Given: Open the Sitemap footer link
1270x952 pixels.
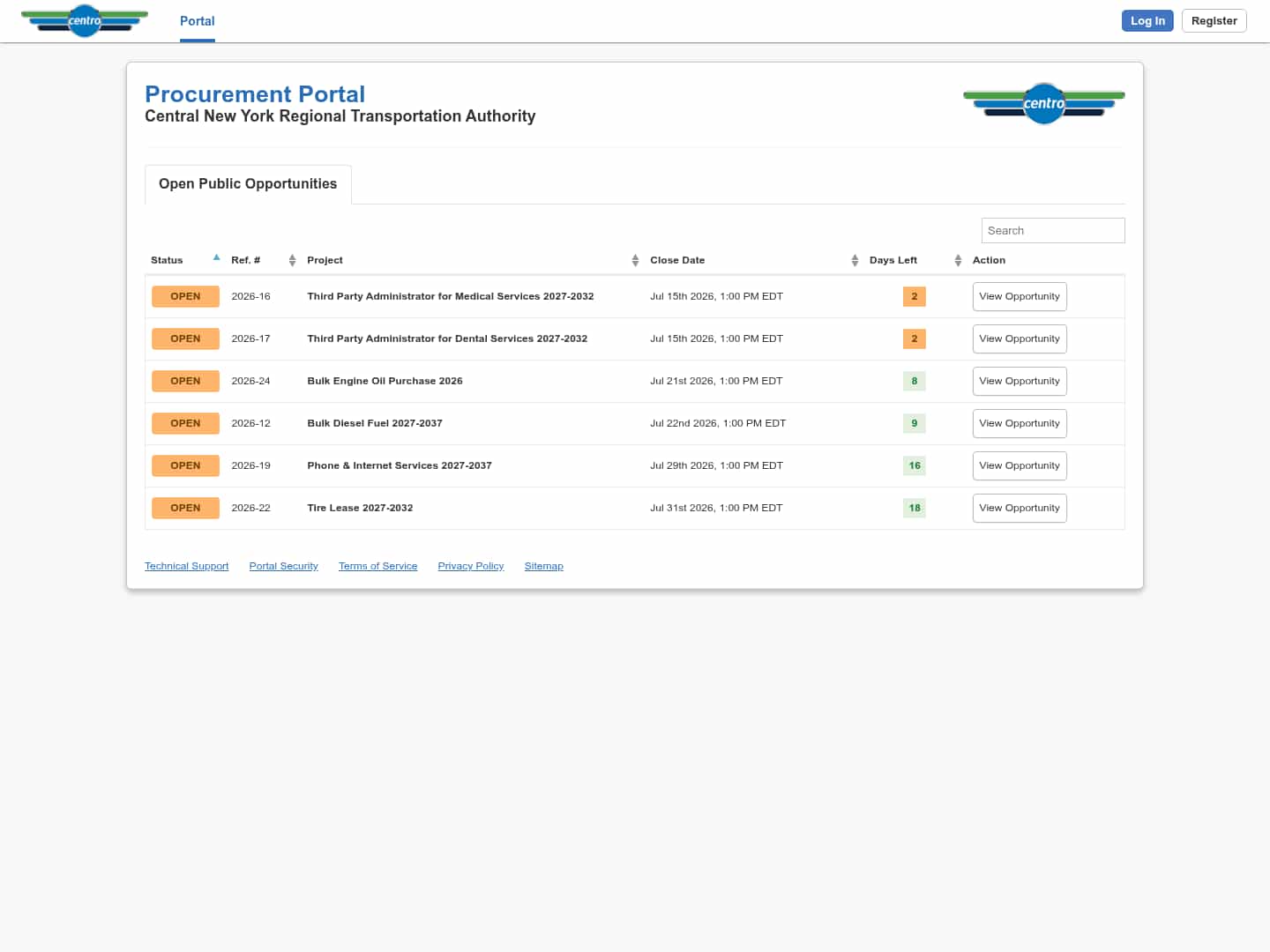Looking at the screenshot, I should [544, 566].
